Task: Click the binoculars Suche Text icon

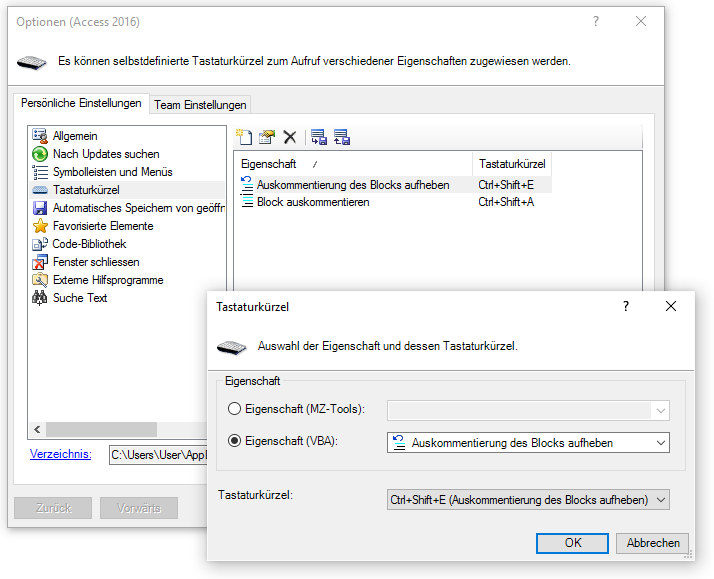Action: point(40,298)
